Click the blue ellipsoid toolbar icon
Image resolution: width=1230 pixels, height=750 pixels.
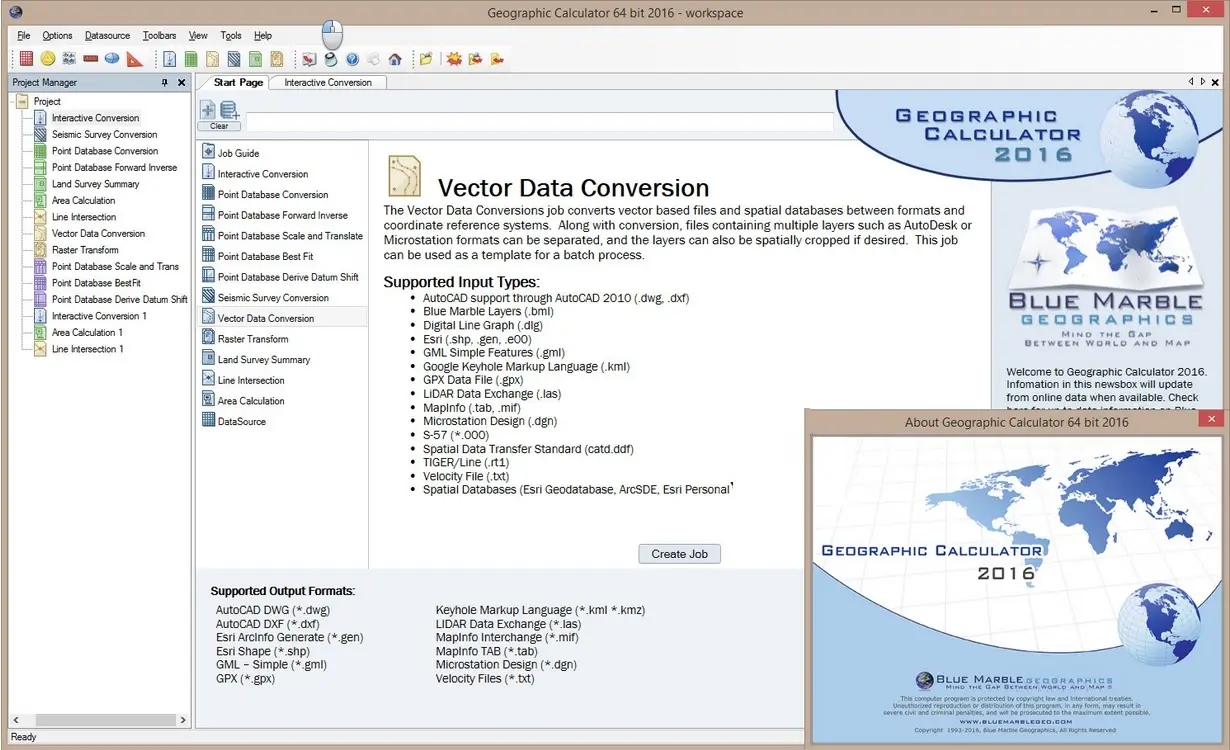click(x=112, y=59)
